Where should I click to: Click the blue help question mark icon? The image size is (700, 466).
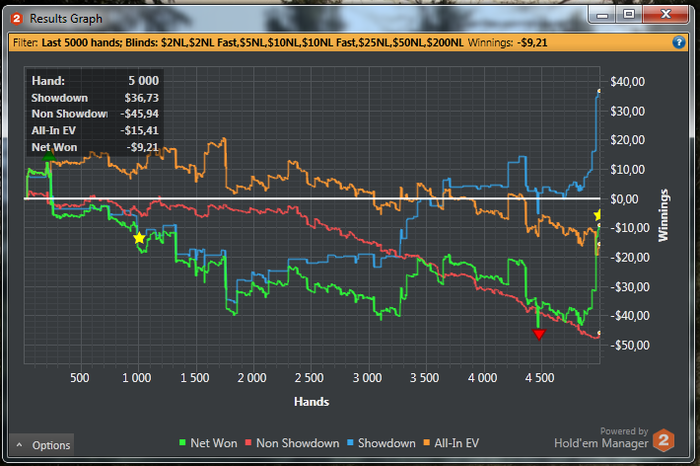pos(679,42)
